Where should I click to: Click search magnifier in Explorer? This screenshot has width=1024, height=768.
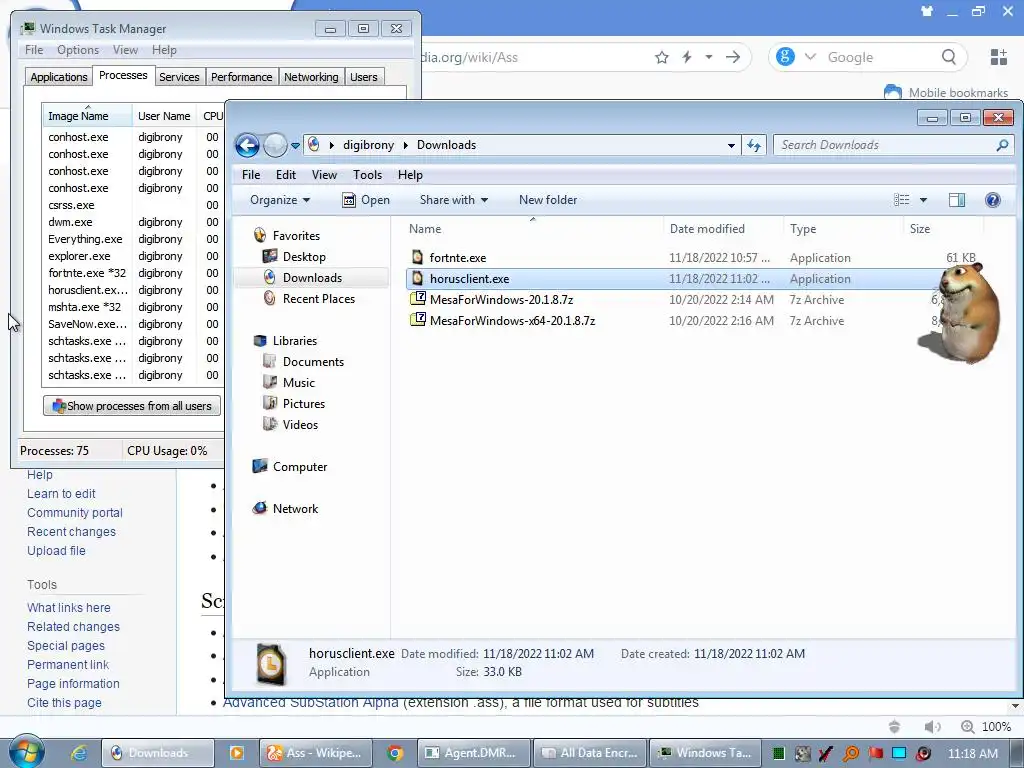click(1002, 145)
